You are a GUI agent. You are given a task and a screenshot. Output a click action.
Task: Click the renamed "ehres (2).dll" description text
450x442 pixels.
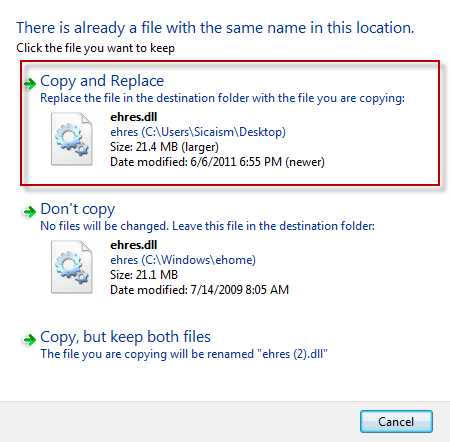[184, 354]
